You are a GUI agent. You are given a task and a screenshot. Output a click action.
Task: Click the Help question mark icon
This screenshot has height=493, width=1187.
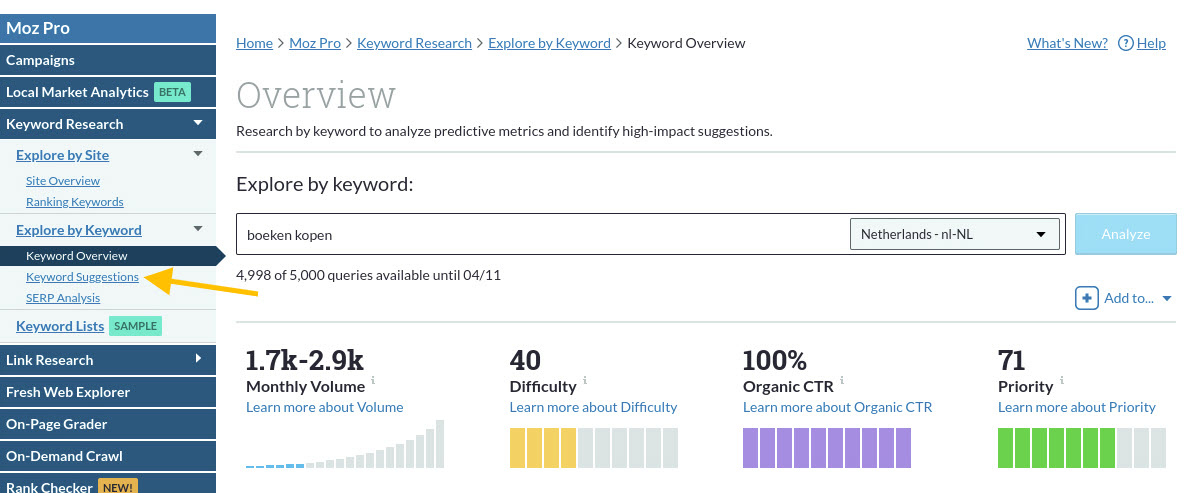pyautogui.click(x=1125, y=43)
